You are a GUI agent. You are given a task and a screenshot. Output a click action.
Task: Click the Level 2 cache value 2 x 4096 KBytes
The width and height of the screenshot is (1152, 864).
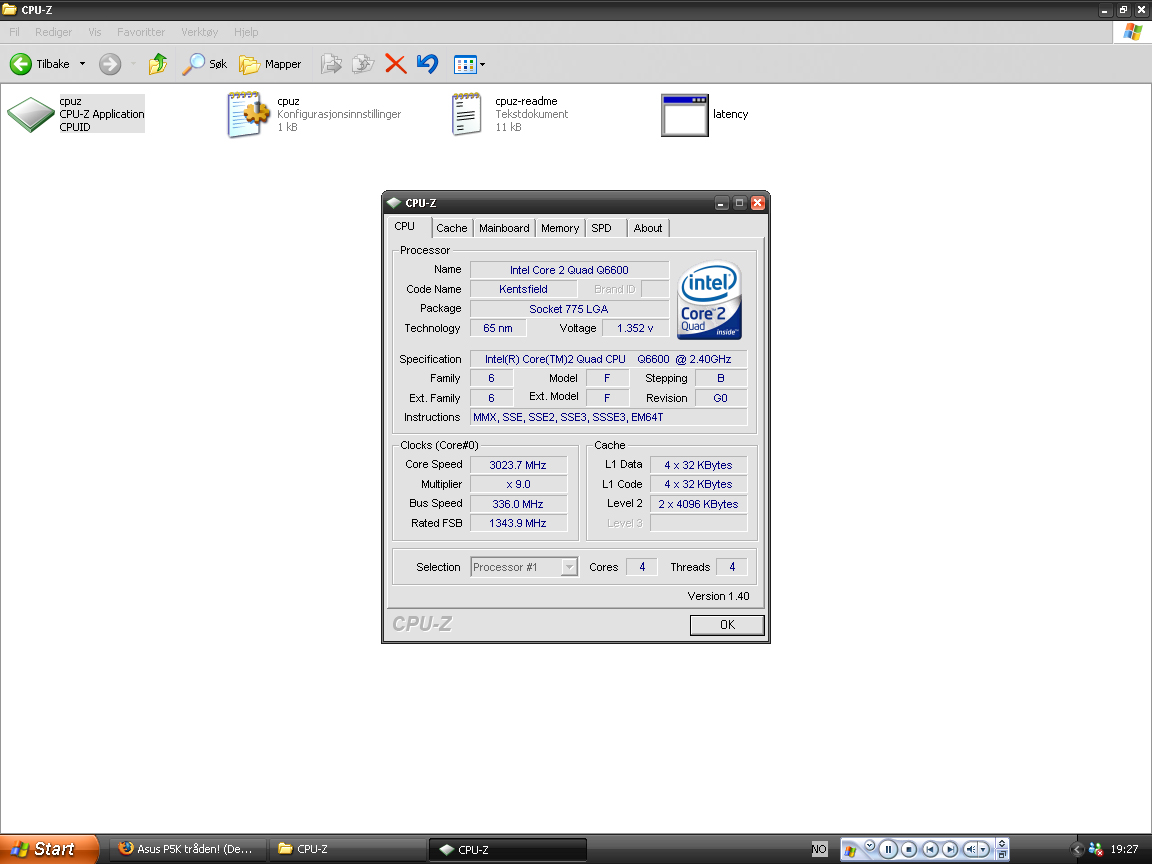click(x=699, y=504)
